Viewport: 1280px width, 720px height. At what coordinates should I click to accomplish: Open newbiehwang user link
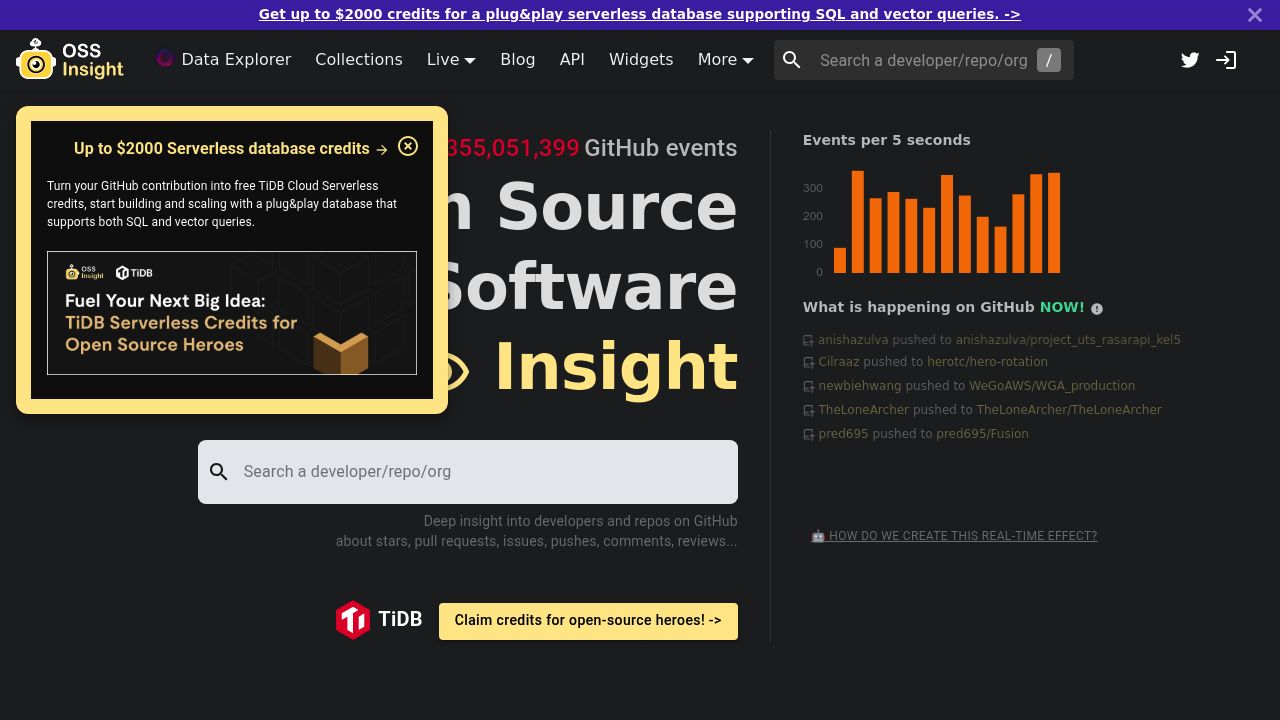click(x=860, y=386)
